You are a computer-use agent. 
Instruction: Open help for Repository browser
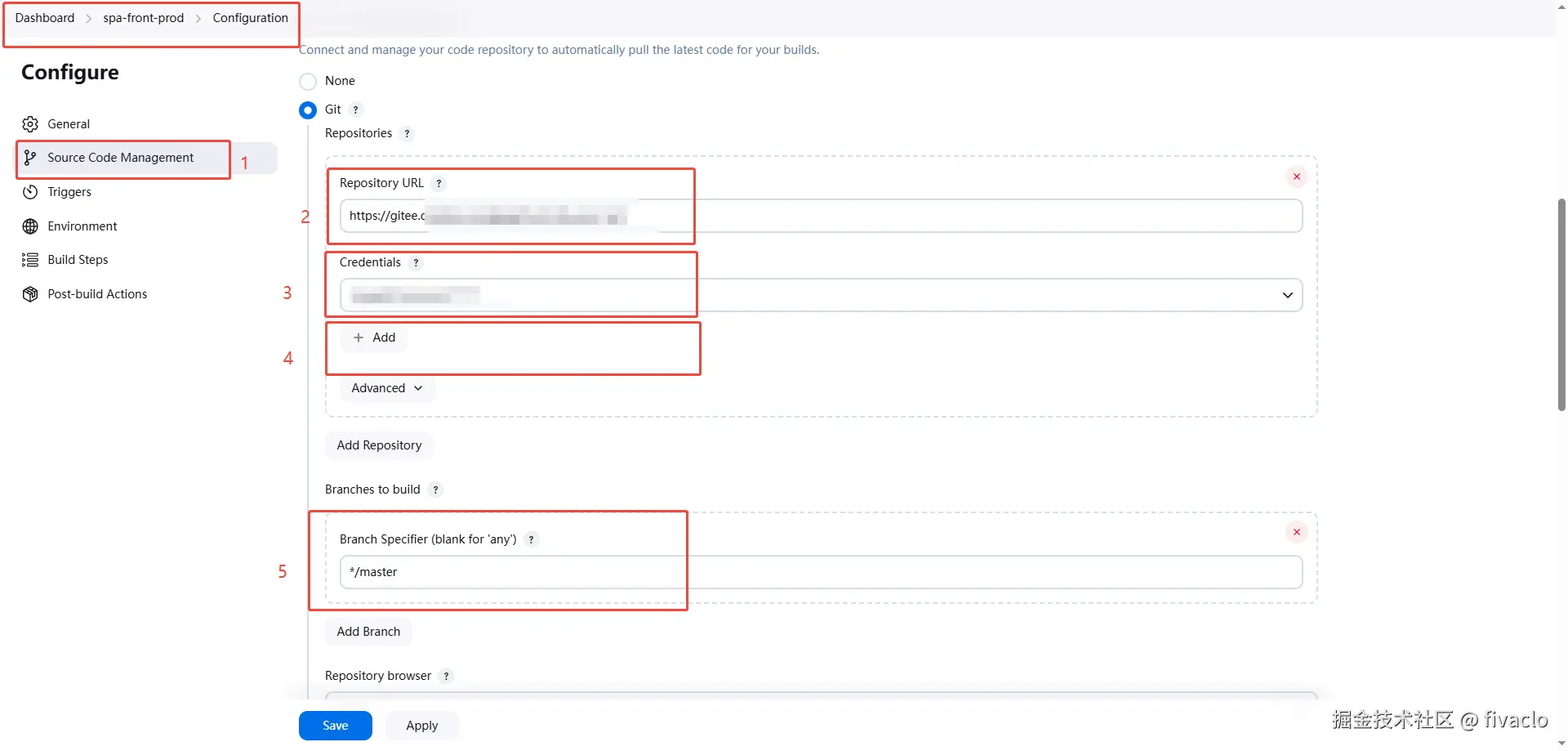pyautogui.click(x=446, y=677)
